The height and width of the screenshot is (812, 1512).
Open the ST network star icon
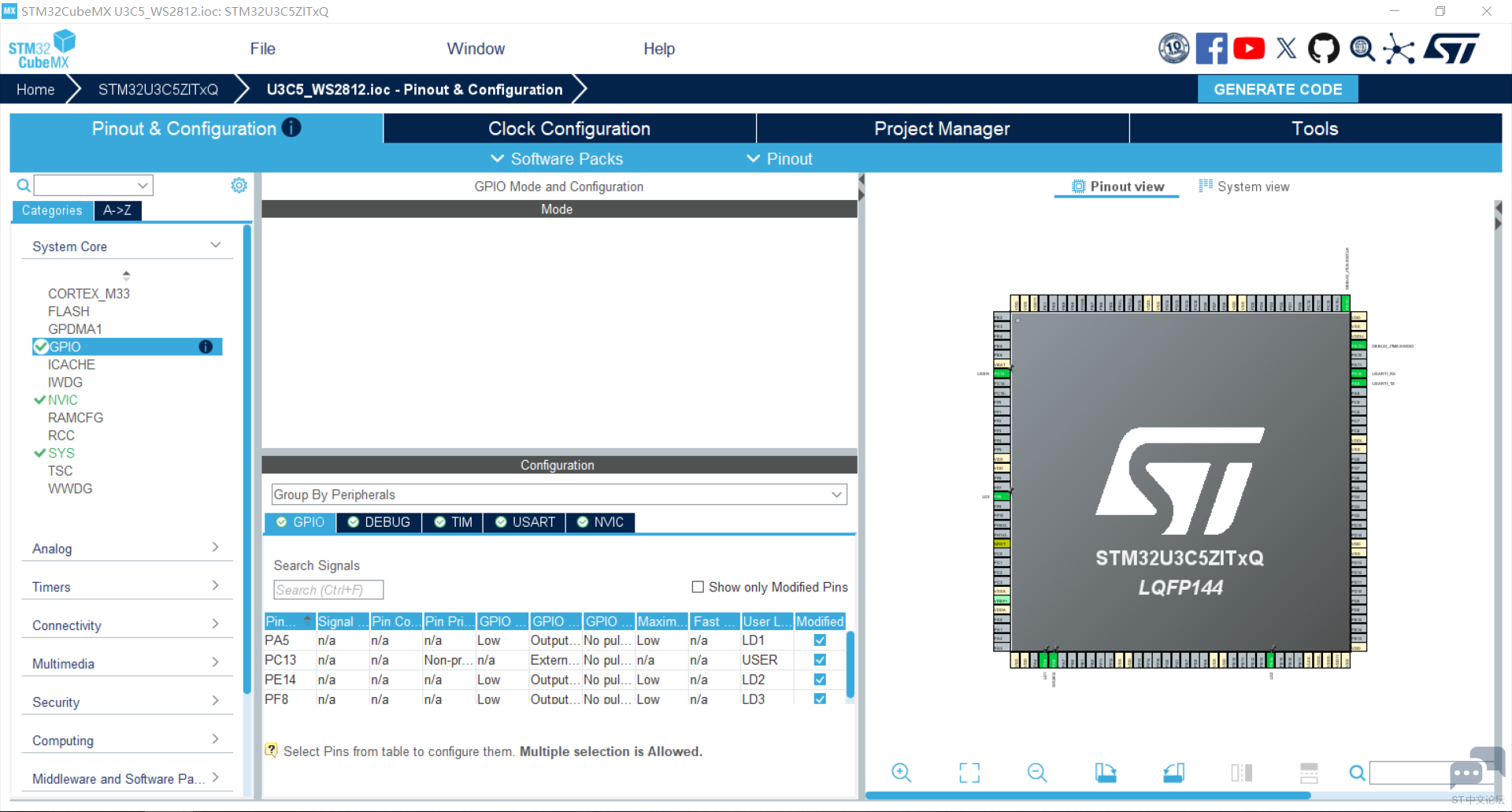(1399, 49)
